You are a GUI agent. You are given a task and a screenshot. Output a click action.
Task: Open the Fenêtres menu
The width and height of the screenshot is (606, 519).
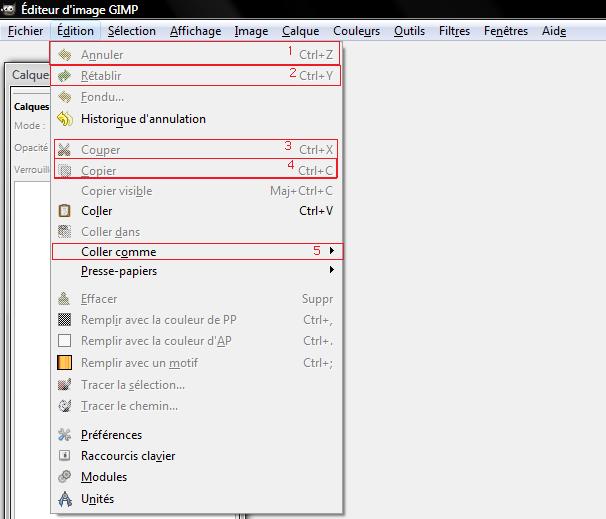pos(506,31)
